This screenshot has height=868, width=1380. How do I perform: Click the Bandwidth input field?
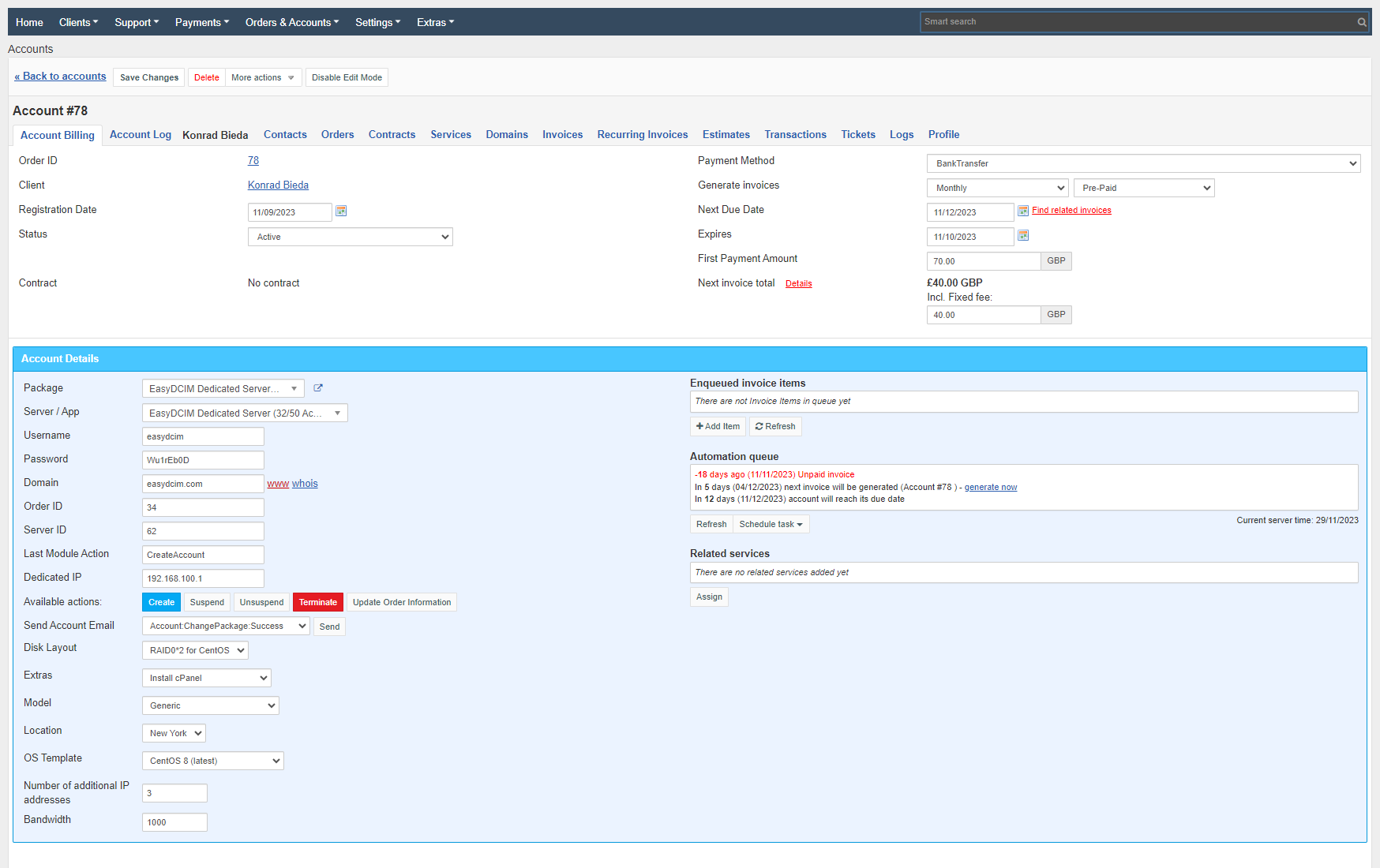[174, 822]
